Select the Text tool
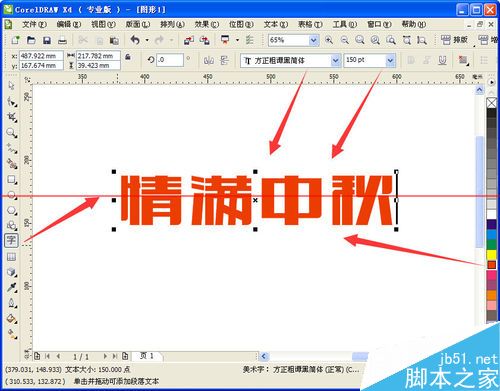This screenshot has height=391, width=500. [x=11, y=240]
